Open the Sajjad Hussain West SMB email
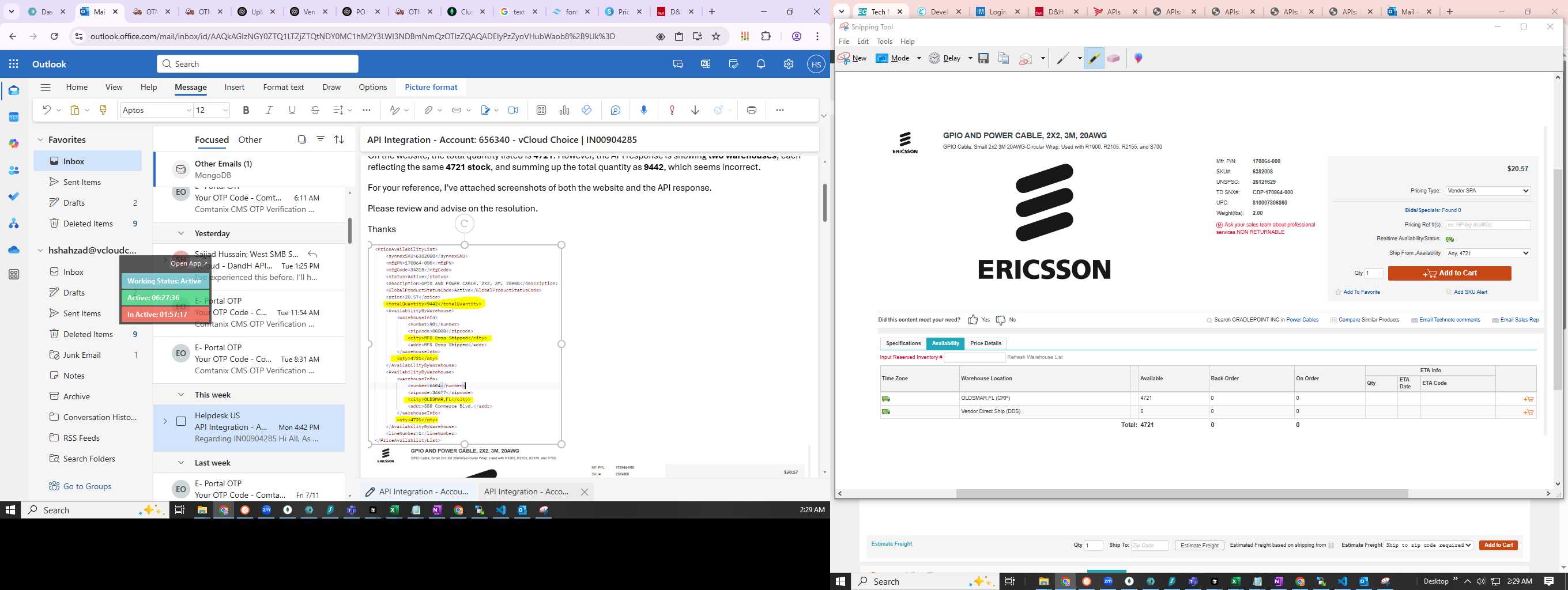The height and width of the screenshot is (590, 1568). tap(250, 266)
